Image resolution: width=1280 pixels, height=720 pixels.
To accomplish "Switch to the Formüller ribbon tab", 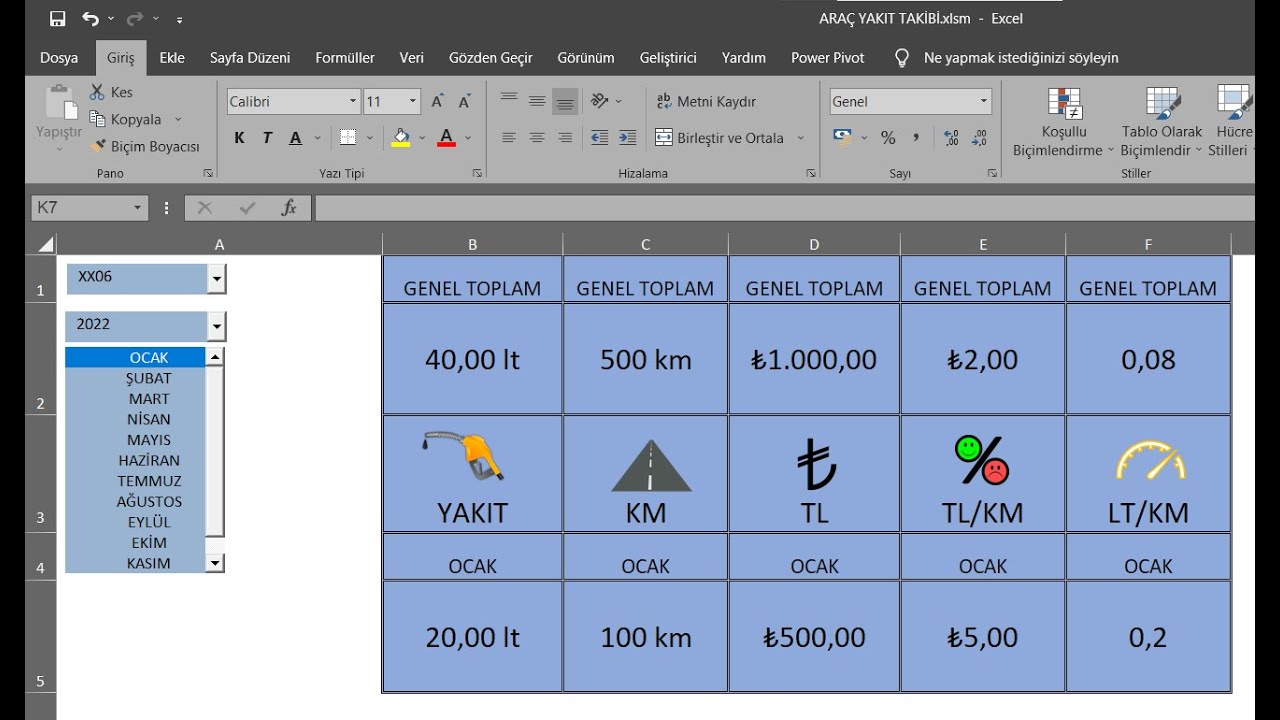I will pos(345,58).
